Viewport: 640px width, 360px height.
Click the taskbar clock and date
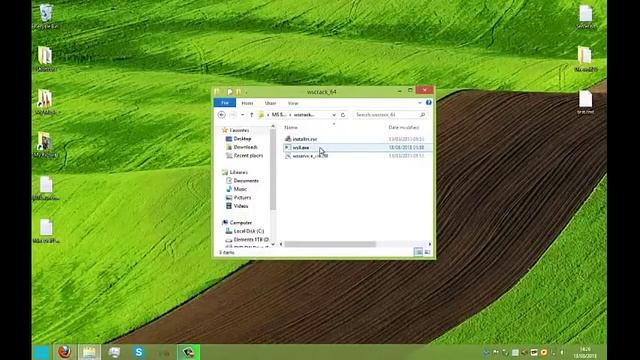(x=585, y=352)
